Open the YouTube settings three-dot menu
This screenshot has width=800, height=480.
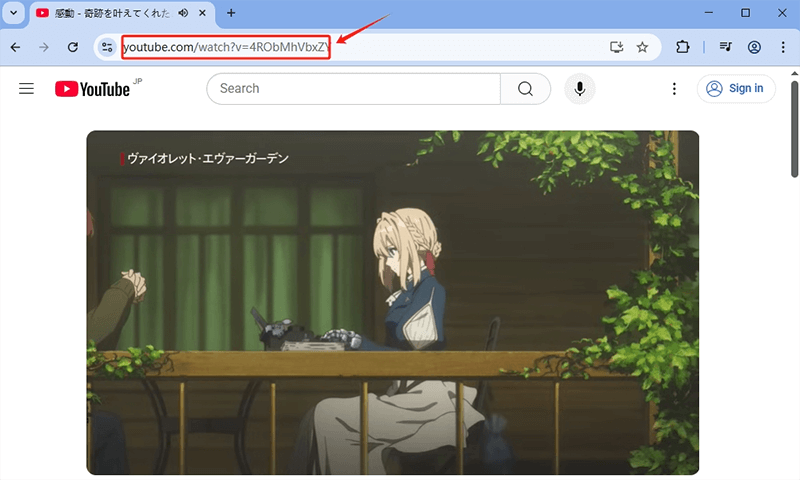675,89
